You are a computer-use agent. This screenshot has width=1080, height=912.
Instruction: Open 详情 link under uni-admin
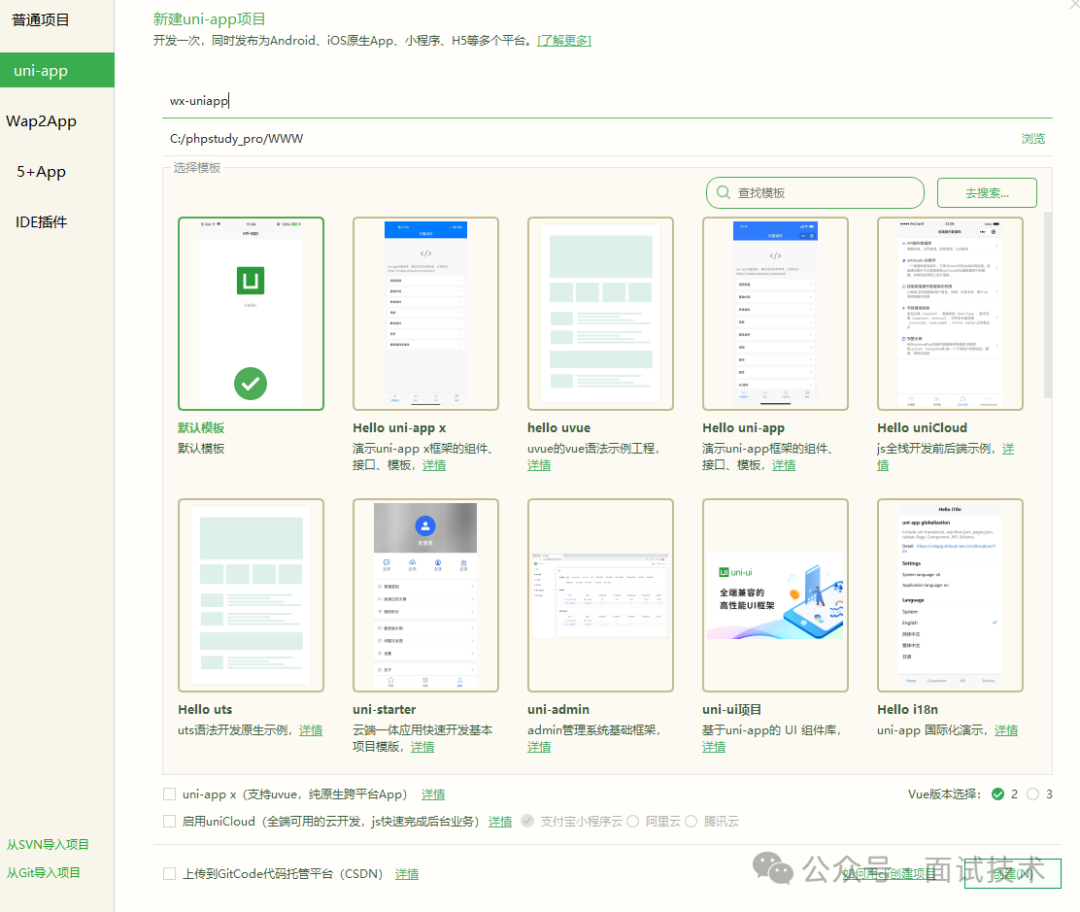[539, 747]
